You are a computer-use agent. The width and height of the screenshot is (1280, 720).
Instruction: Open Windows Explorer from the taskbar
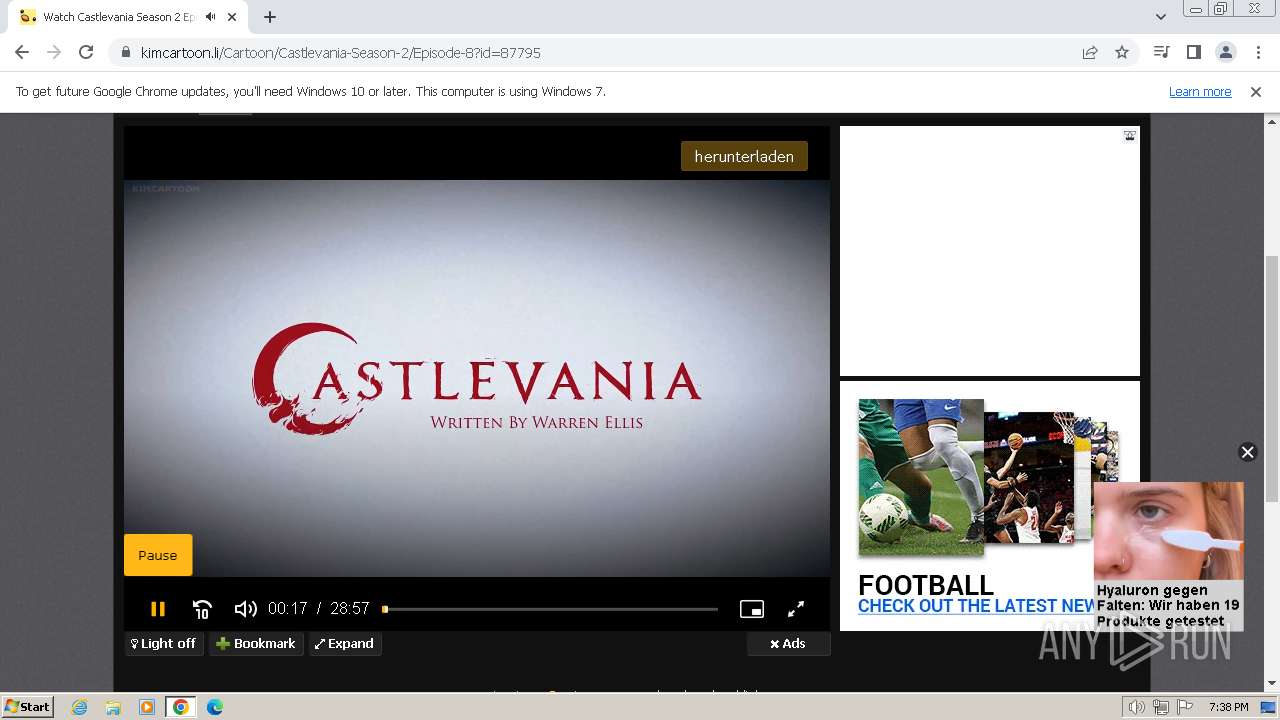click(113, 707)
